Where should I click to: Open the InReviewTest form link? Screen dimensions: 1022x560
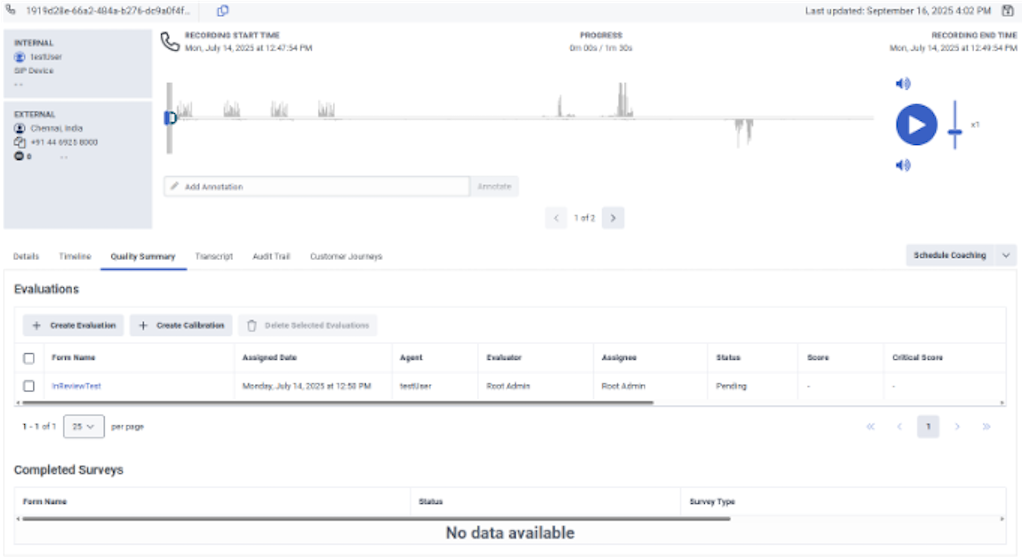click(x=76, y=386)
